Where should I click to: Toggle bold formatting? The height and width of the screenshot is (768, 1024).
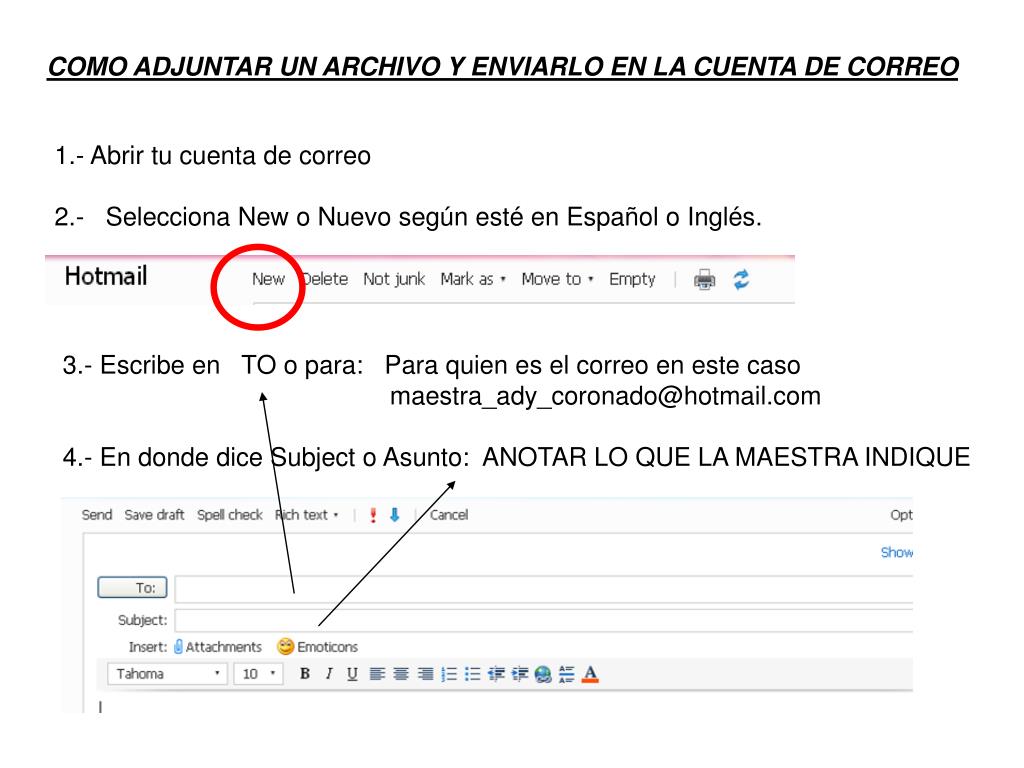(305, 673)
